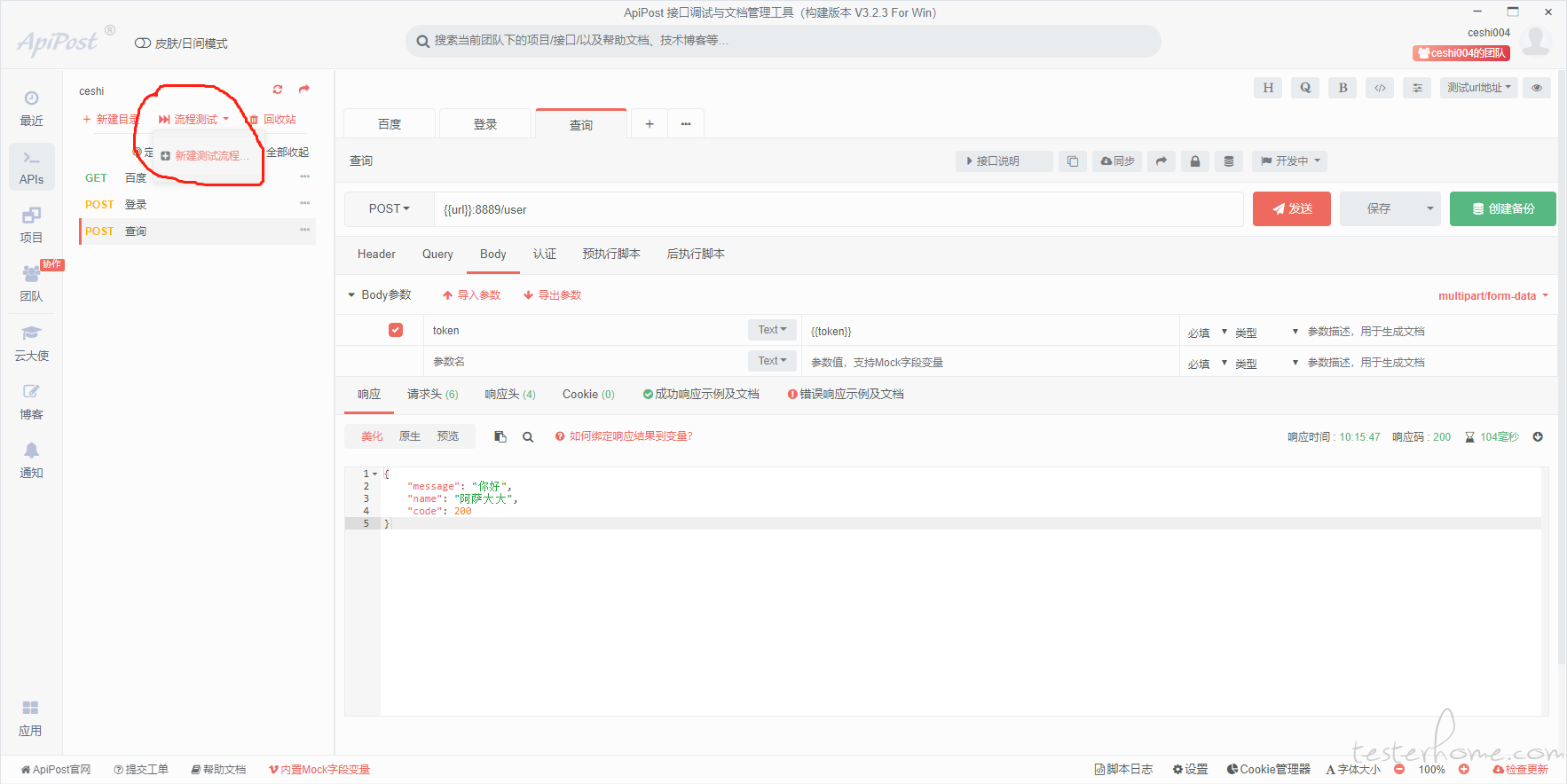Open Cookie管理器 in status bar
This screenshot has height=784, width=1567.
pos(1269,769)
